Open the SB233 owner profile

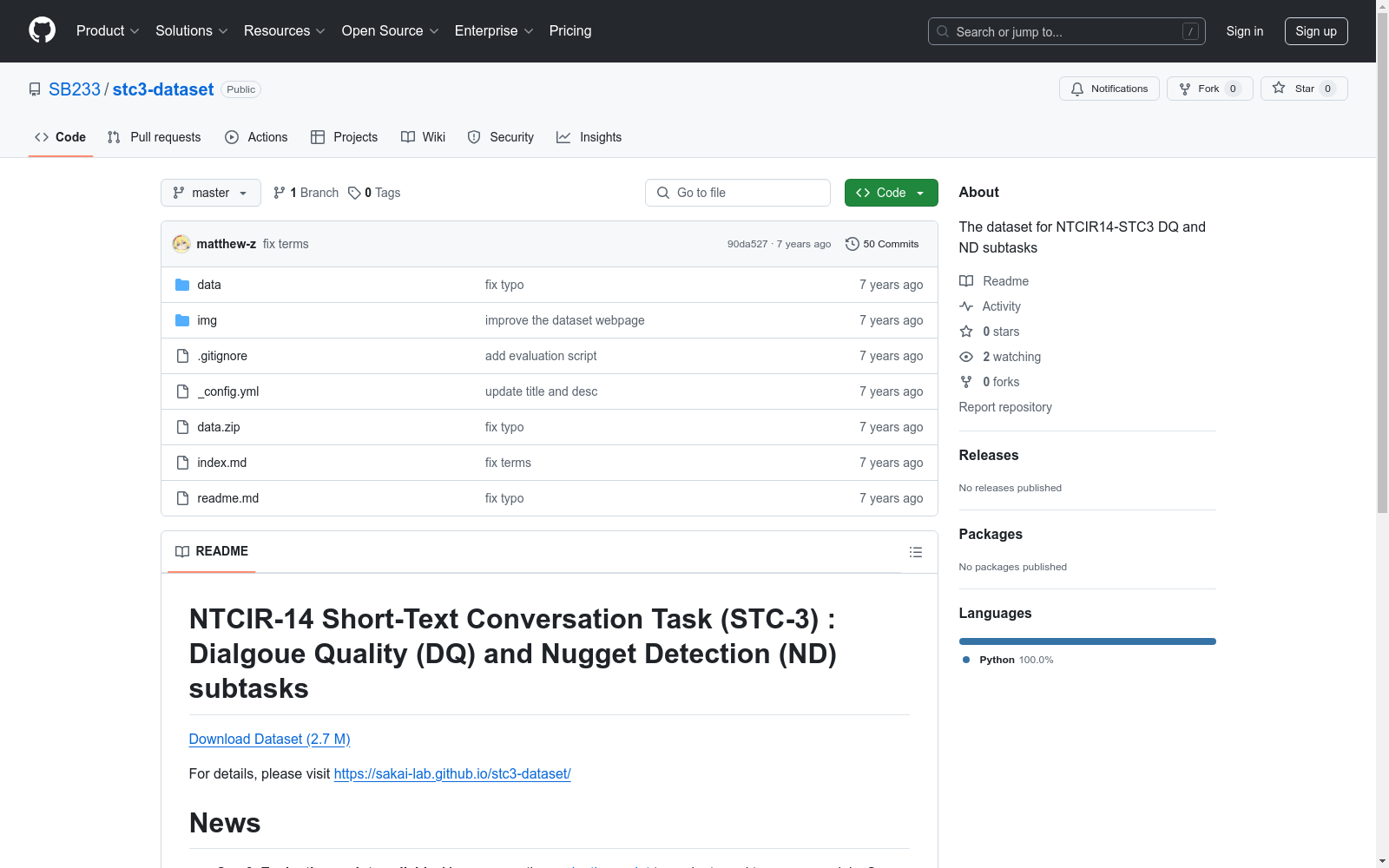75,89
